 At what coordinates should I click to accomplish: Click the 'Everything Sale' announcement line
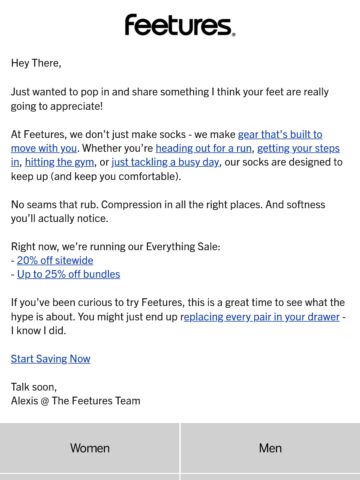(x=116, y=247)
